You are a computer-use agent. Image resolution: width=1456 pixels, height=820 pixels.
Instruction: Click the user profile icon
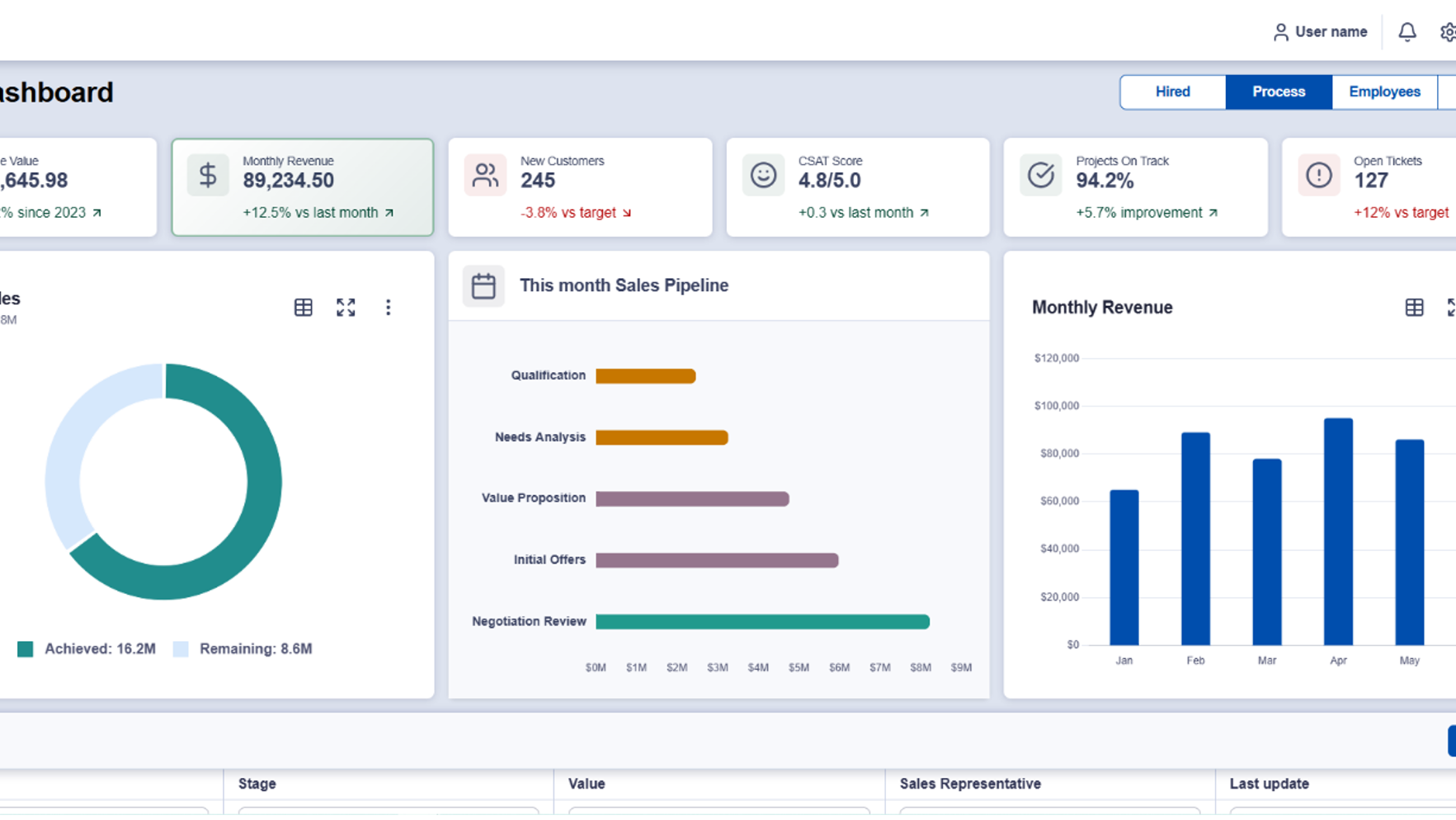click(1280, 32)
